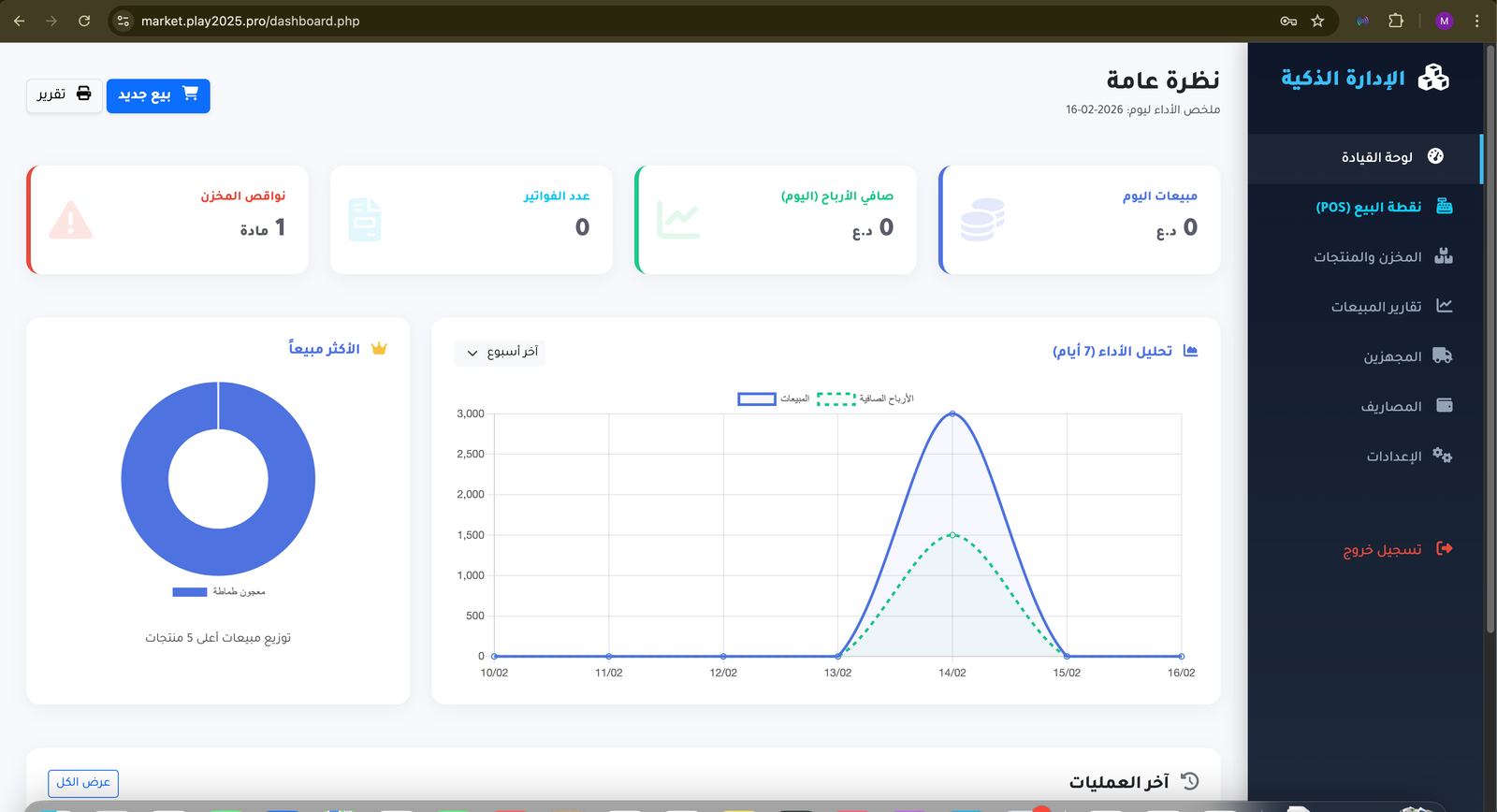Toggle المبيعات series in chart legend
Image resolution: width=1497 pixels, height=812 pixels.
click(x=774, y=399)
